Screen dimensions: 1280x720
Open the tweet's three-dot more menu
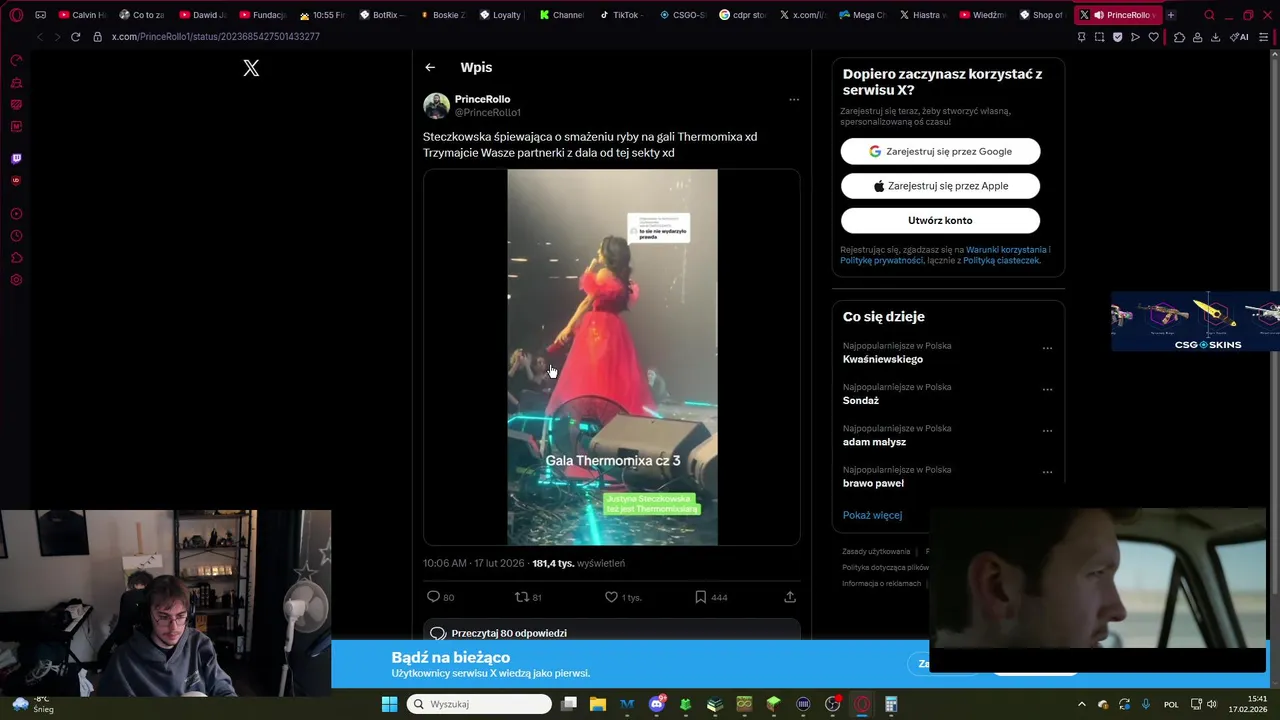(794, 99)
